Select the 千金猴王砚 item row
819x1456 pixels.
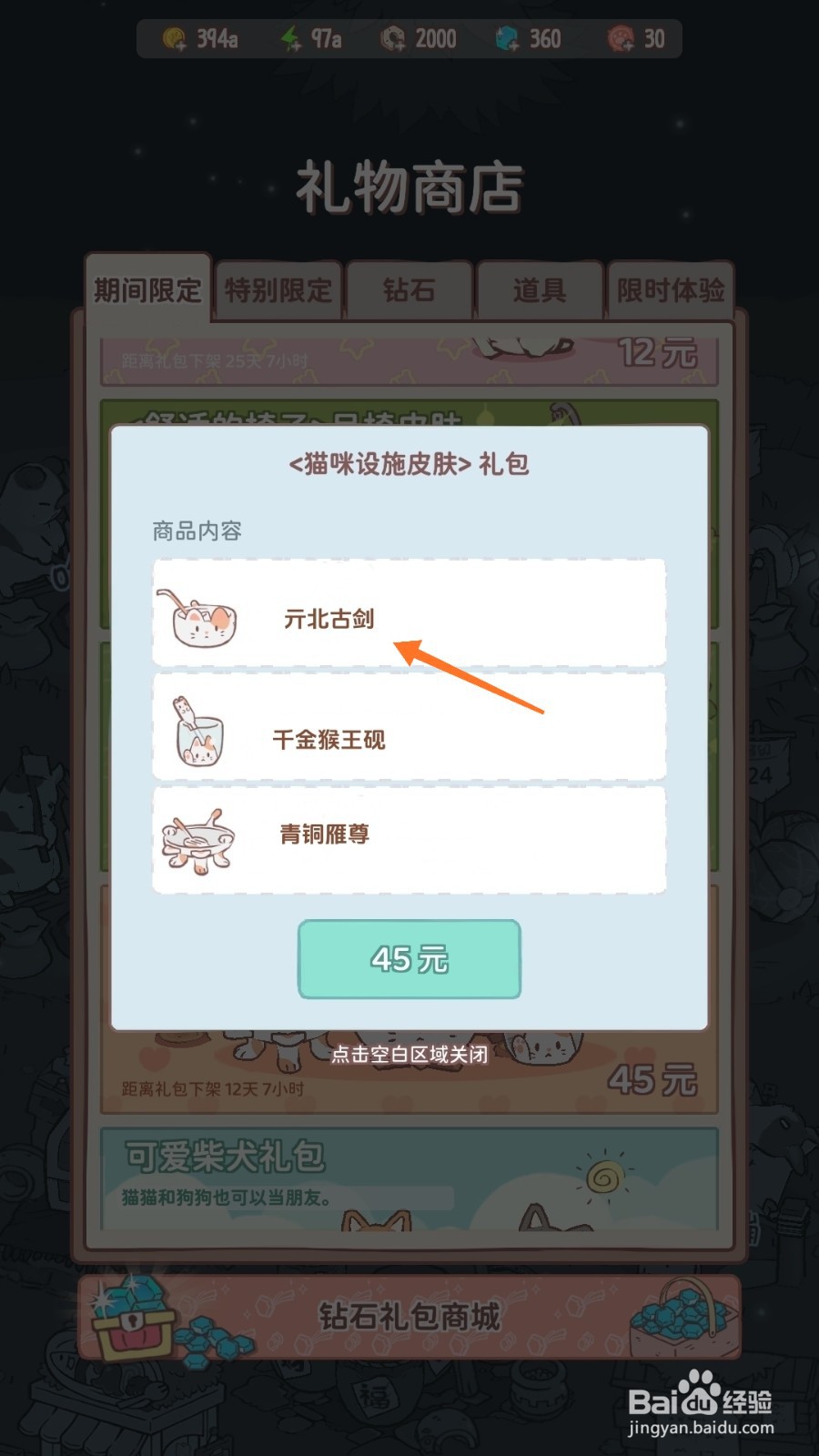click(x=409, y=728)
